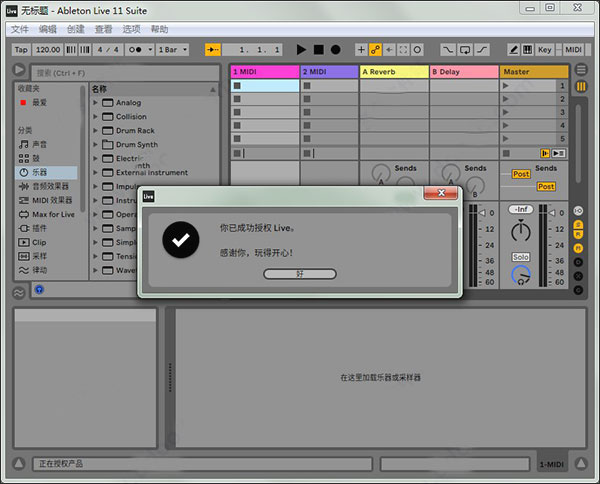Open the 1 Bar quantization dropdown
The image size is (600, 484).
tap(172, 50)
